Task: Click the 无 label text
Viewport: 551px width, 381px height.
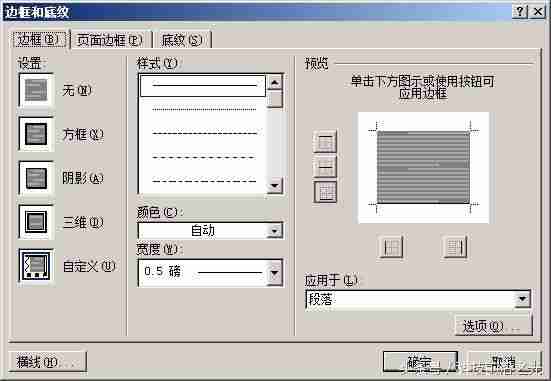Action: tap(77, 90)
